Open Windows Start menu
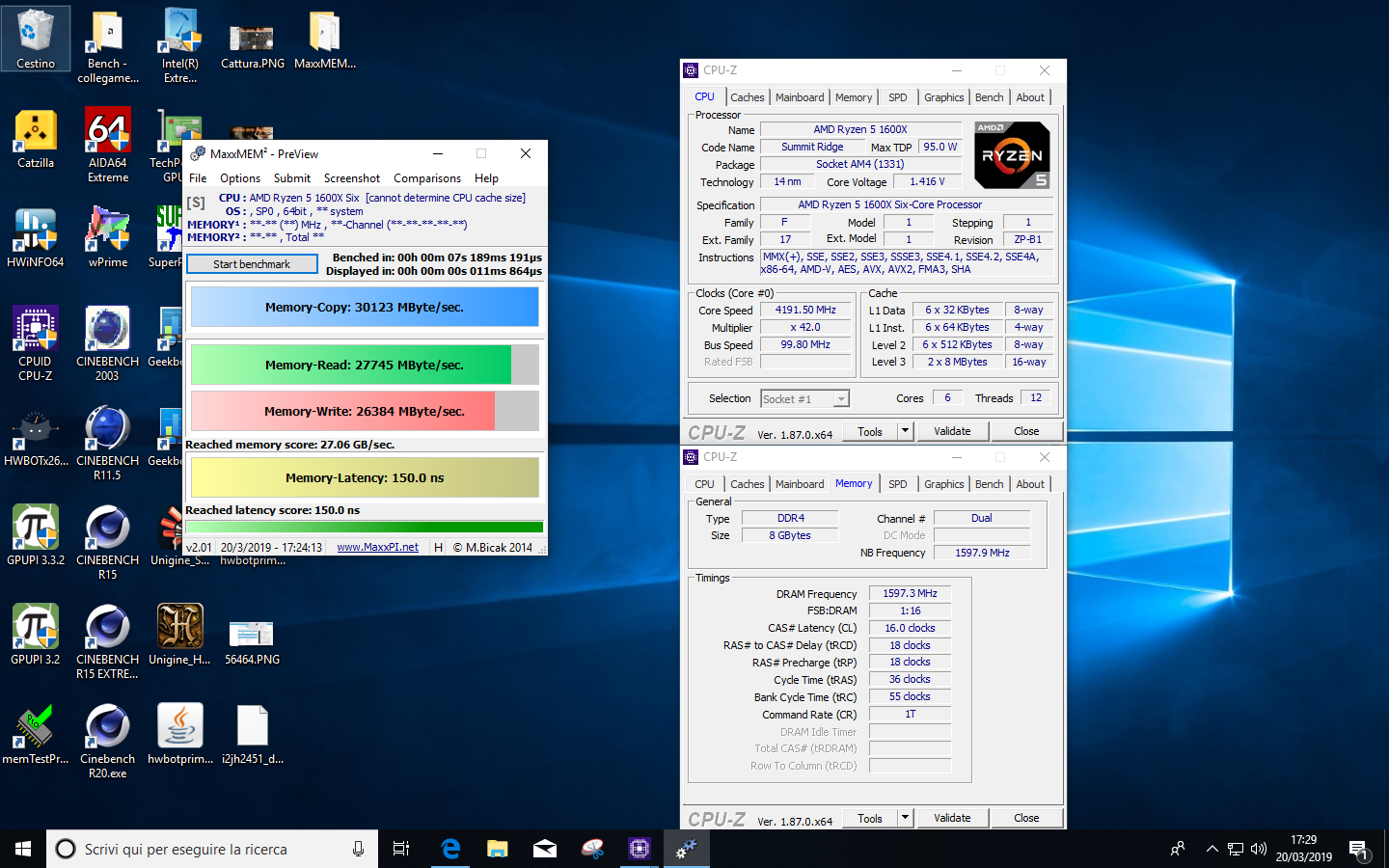Viewport: 1389px width, 868px height. (23, 849)
